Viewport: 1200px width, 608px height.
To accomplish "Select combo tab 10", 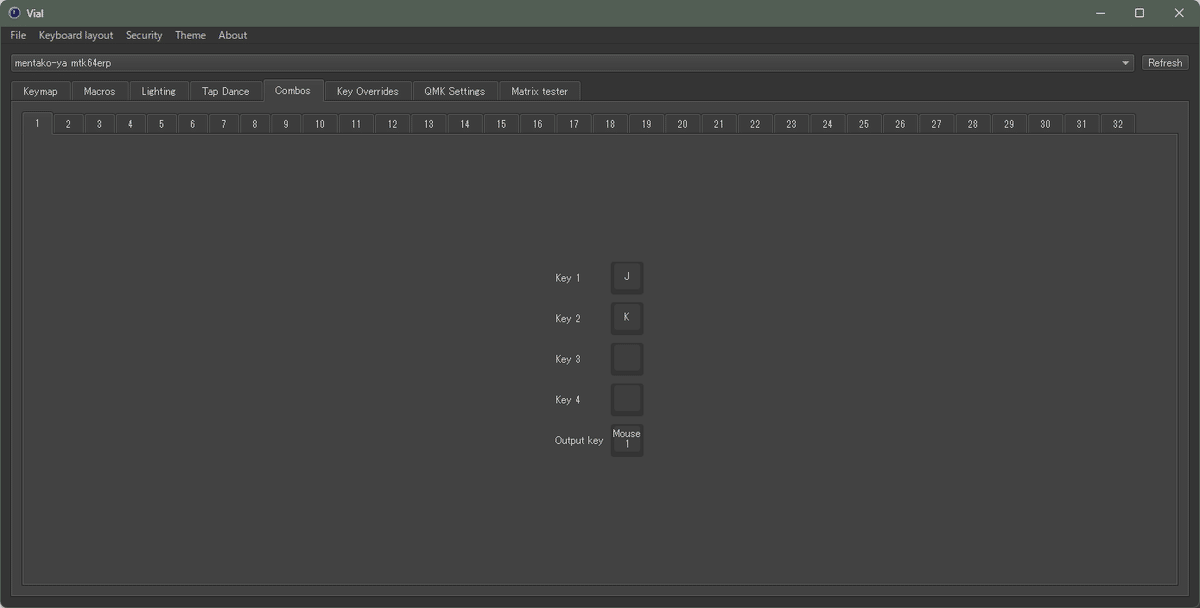I will point(319,124).
